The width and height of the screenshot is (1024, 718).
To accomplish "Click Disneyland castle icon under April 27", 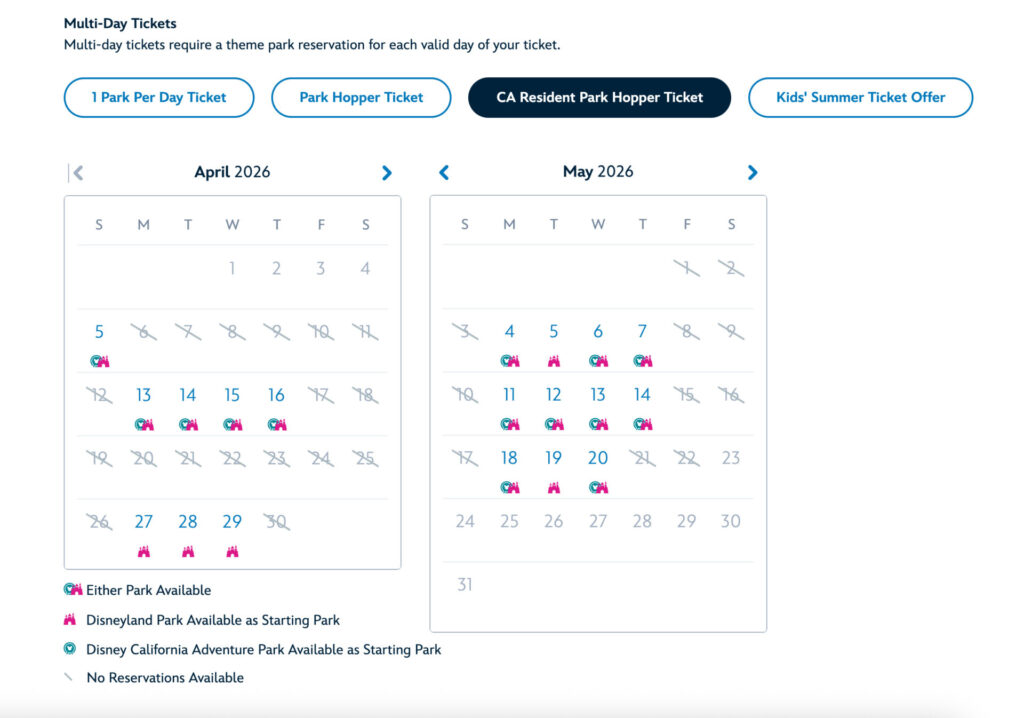I will pos(144,551).
